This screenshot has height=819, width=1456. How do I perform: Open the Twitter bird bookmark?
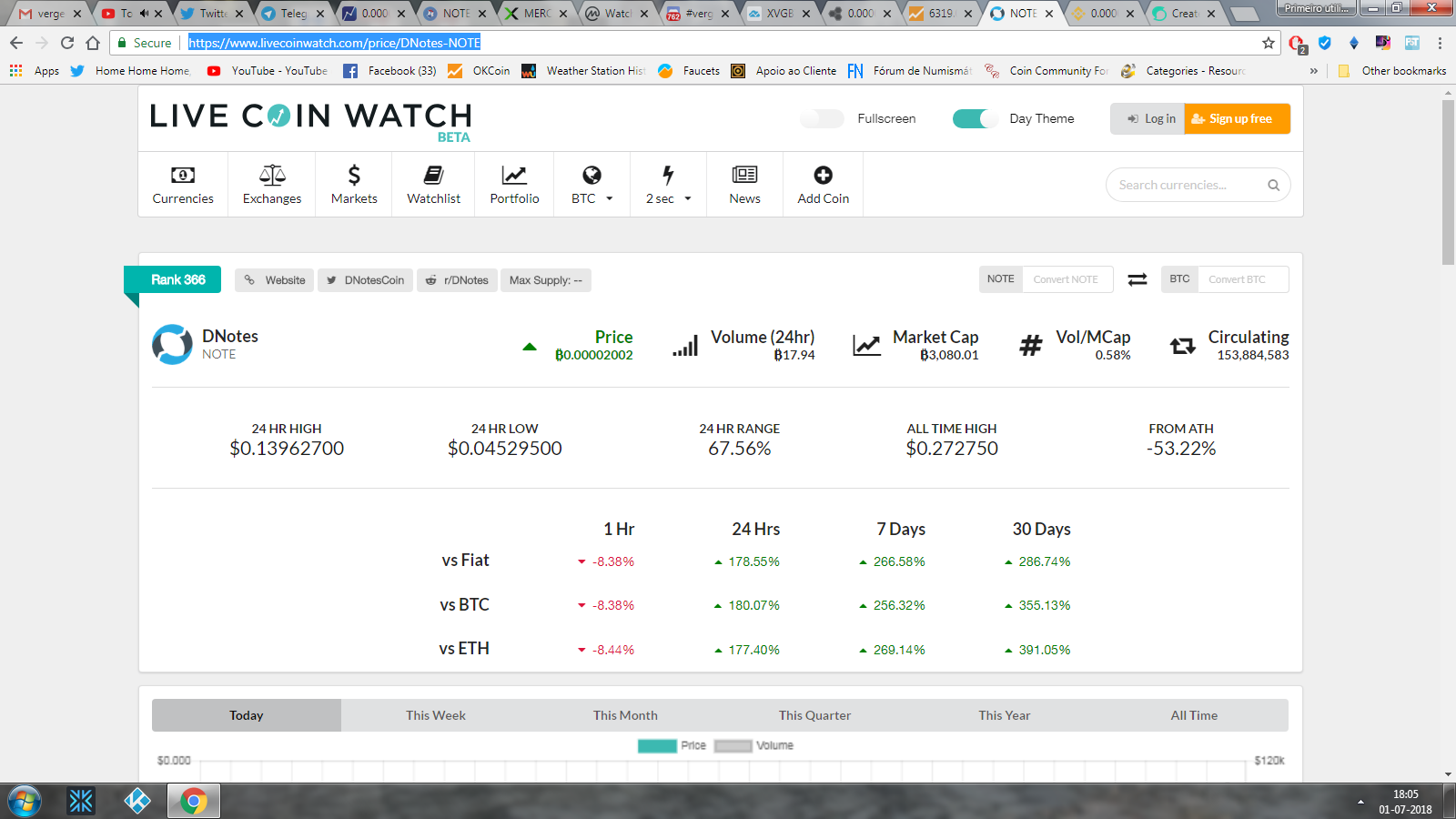pyautogui.click(x=77, y=70)
